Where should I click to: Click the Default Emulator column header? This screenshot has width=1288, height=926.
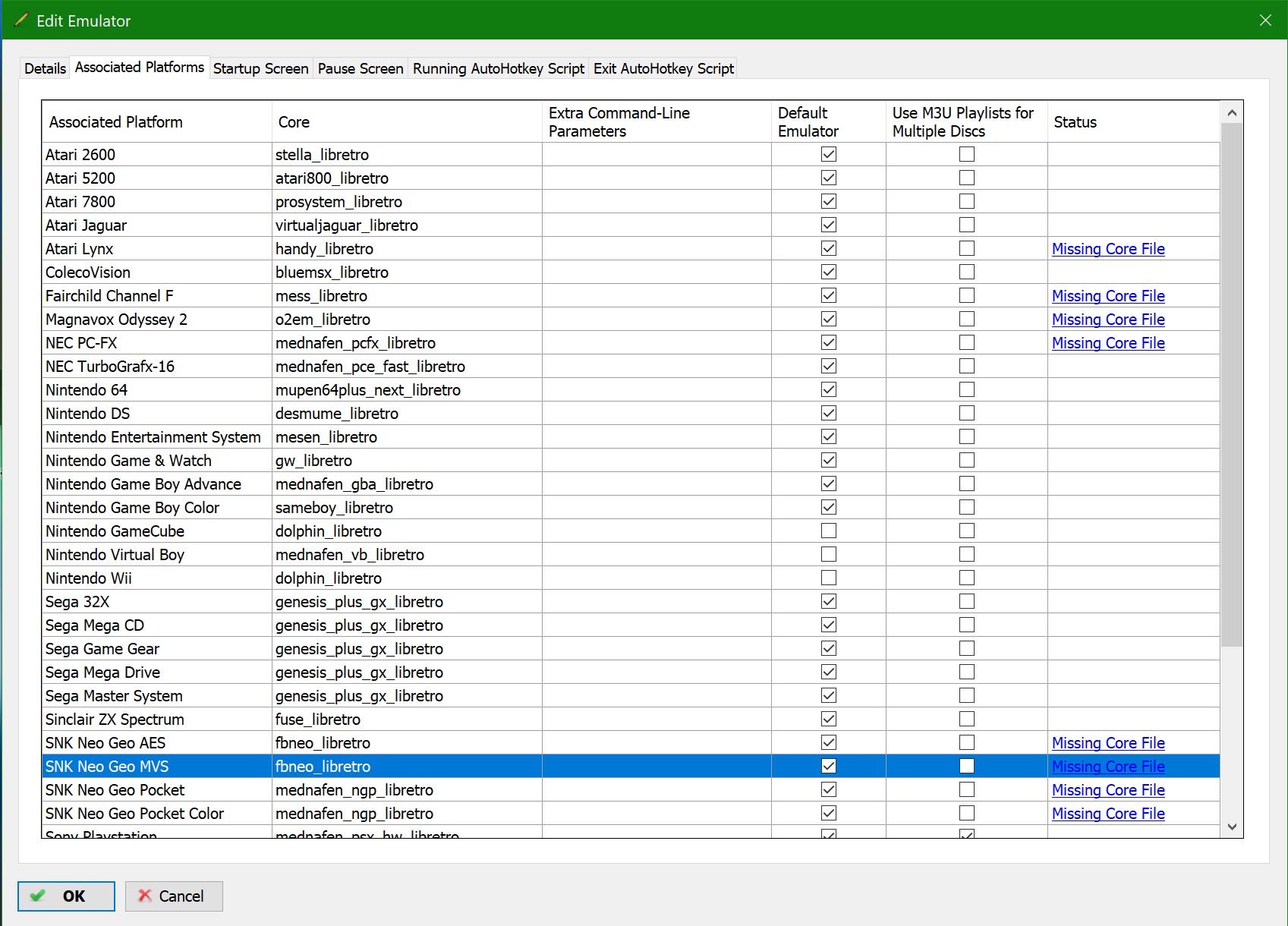click(x=828, y=122)
